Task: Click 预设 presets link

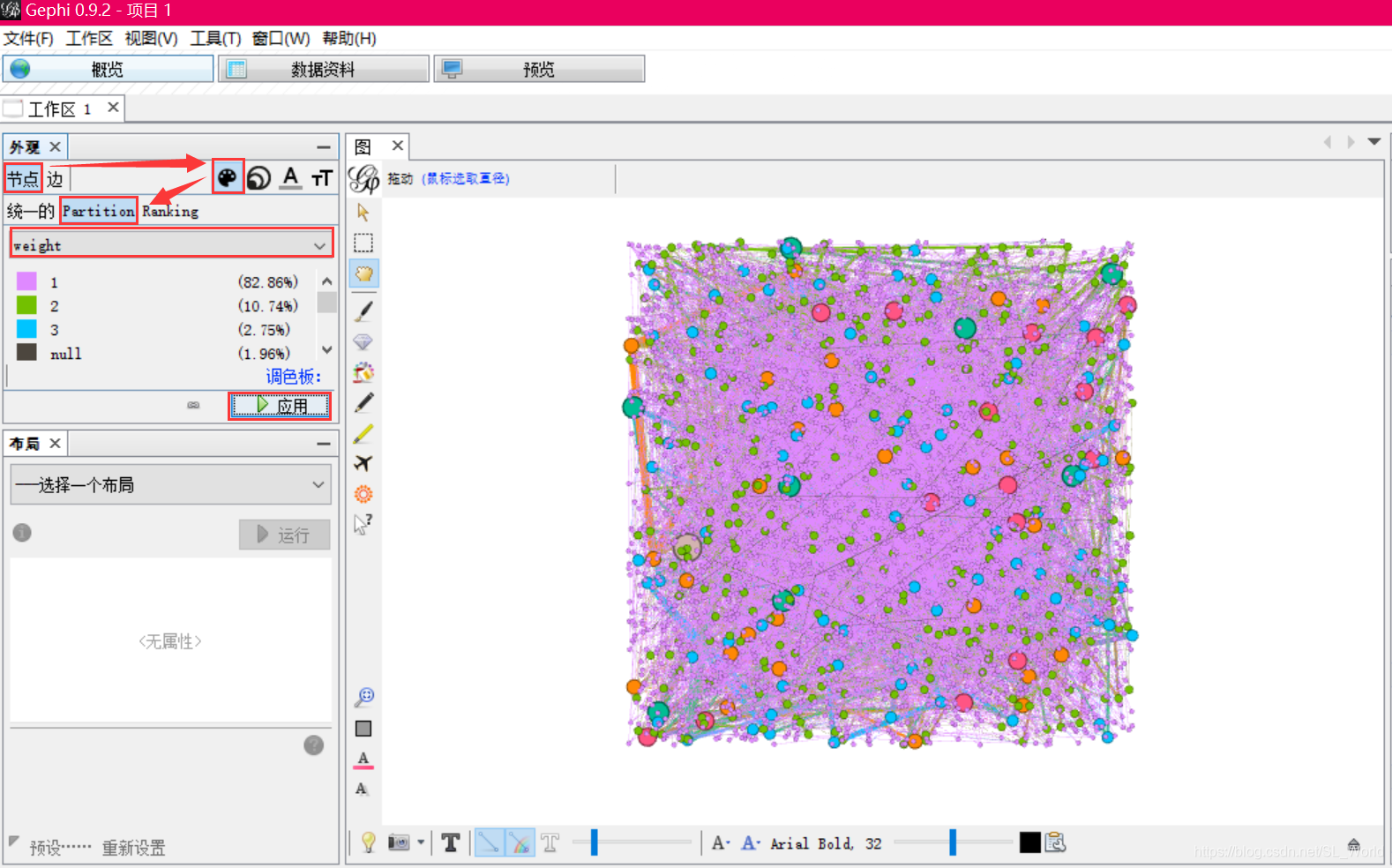Action: [60, 848]
